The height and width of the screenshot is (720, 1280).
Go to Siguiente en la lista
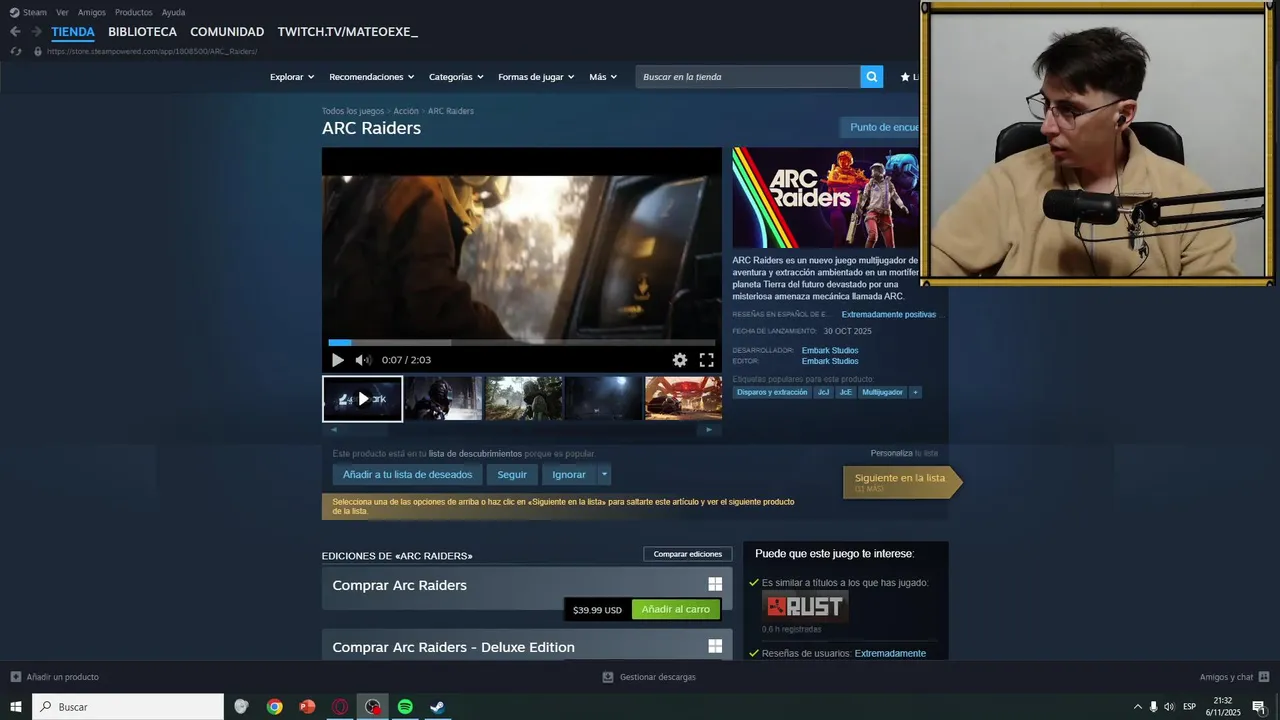(902, 482)
